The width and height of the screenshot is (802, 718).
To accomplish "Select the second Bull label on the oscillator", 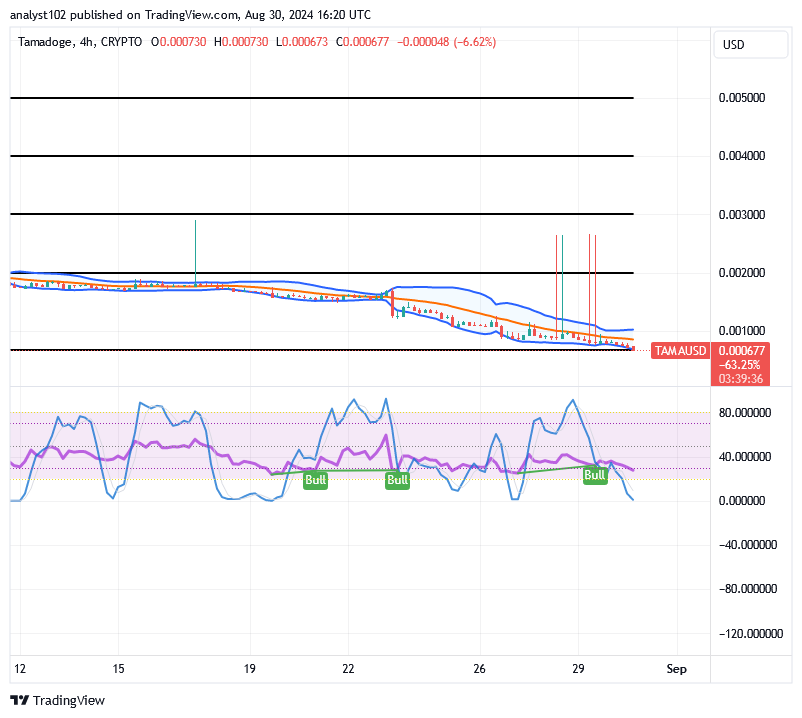I will tap(397, 480).
